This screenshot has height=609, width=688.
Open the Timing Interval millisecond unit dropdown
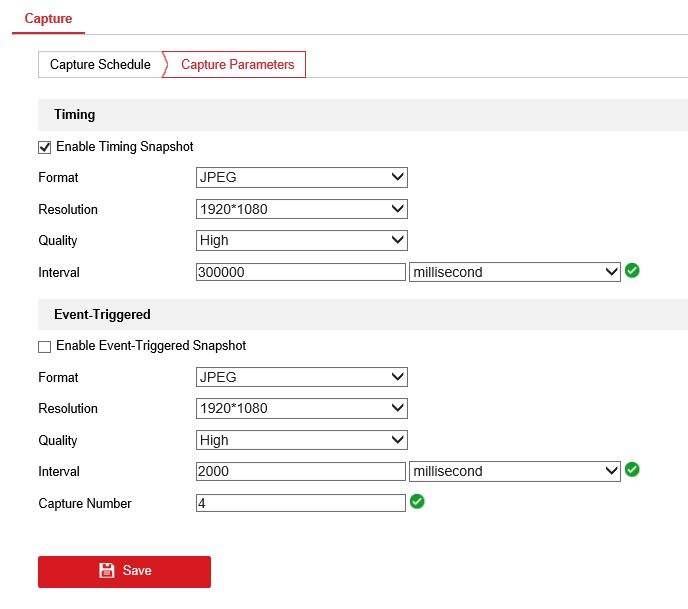click(514, 272)
